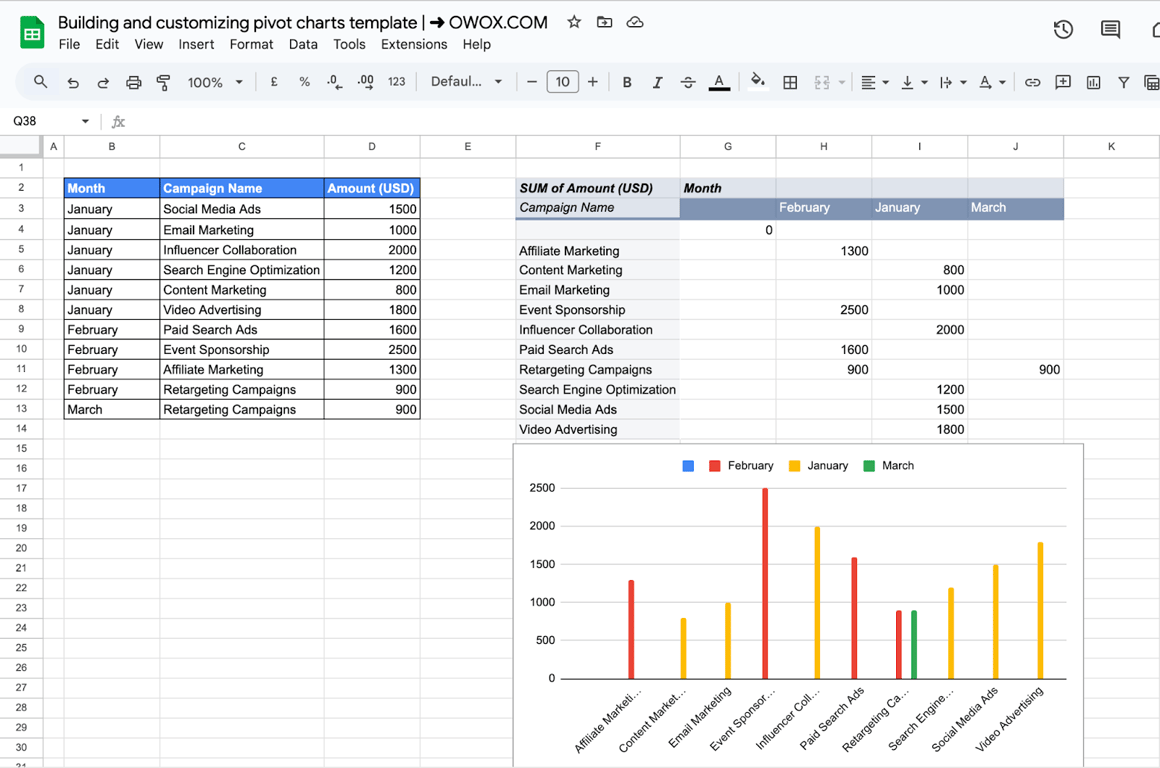Select the cell with 2500 in column D
This screenshot has height=768, width=1160.
click(x=372, y=349)
